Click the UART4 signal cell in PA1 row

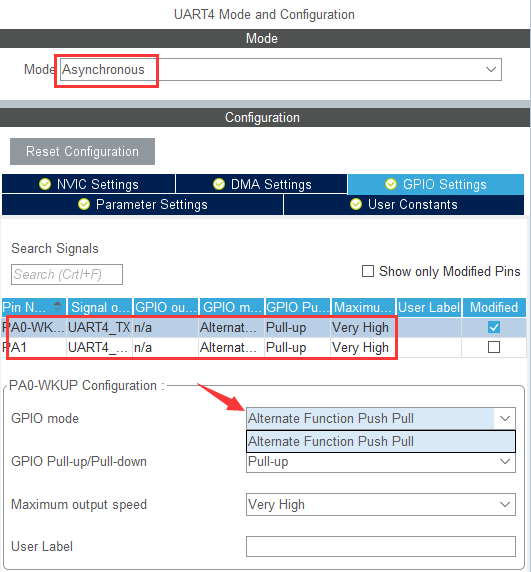(x=99, y=347)
